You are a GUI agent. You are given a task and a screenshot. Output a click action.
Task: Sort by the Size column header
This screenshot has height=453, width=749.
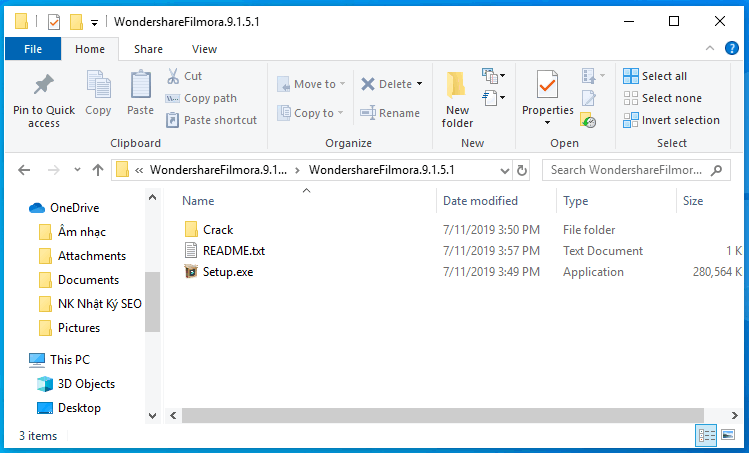(x=693, y=201)
